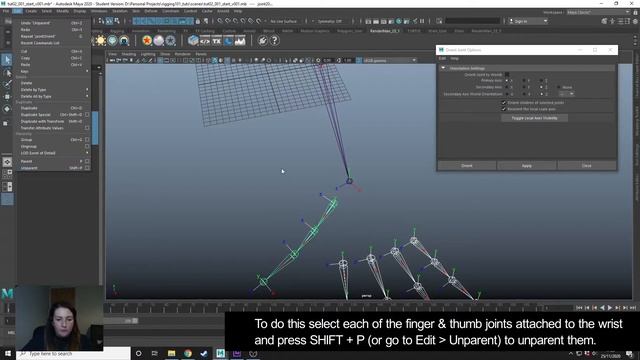Click the histogram shelf icon
640x360 pixels.
[240, 40]
